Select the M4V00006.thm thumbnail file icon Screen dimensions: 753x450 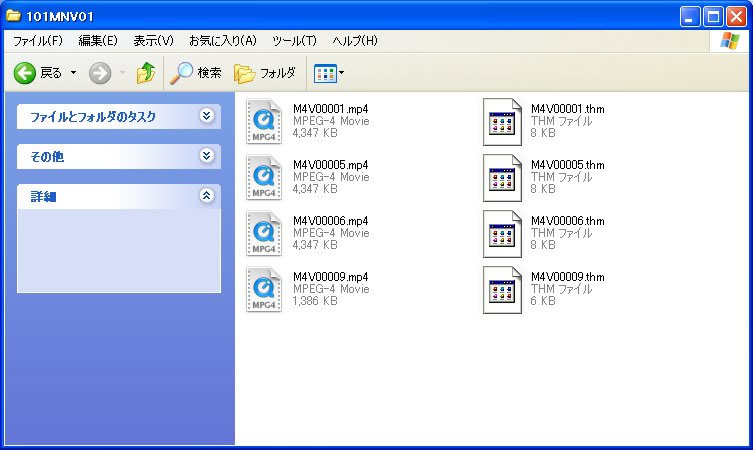[502, 233]
